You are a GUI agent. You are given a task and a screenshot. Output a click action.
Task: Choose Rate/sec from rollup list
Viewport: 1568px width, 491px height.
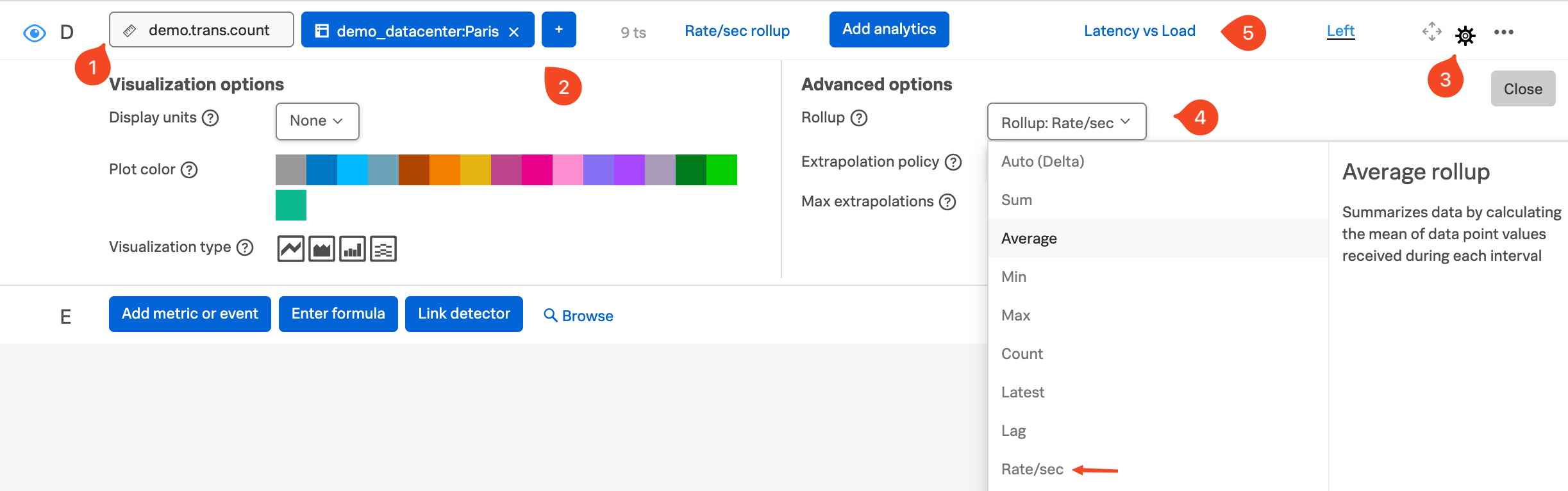click(x=1032, y=469)
